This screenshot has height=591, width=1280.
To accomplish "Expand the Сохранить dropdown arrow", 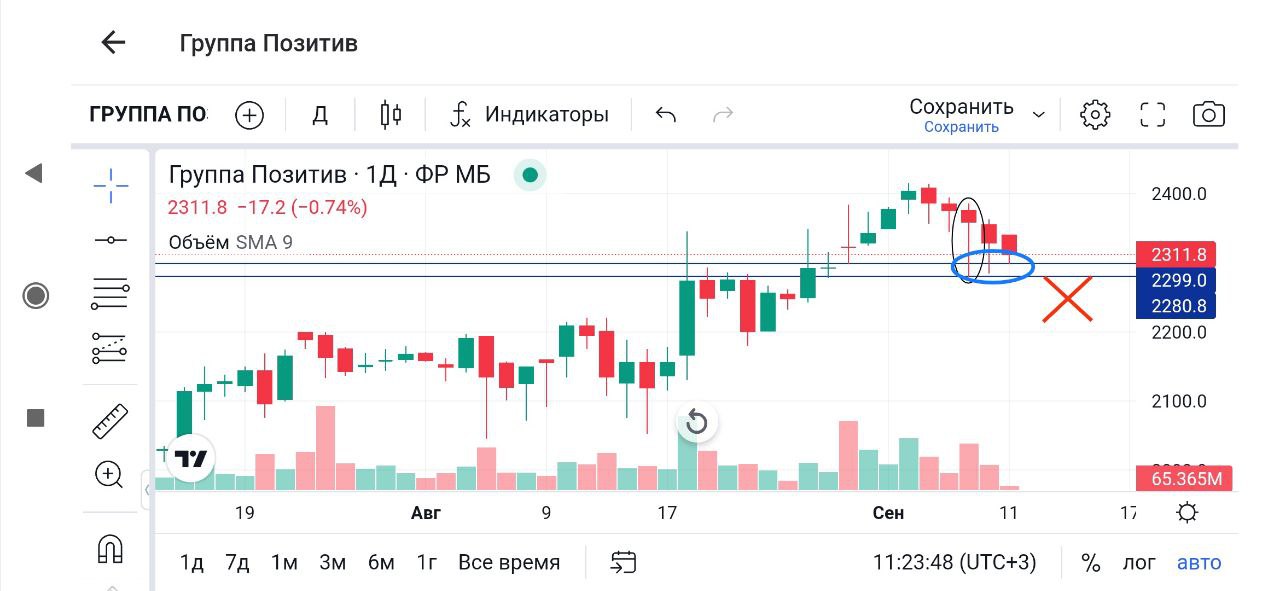I will click(x=1039, y=115).
